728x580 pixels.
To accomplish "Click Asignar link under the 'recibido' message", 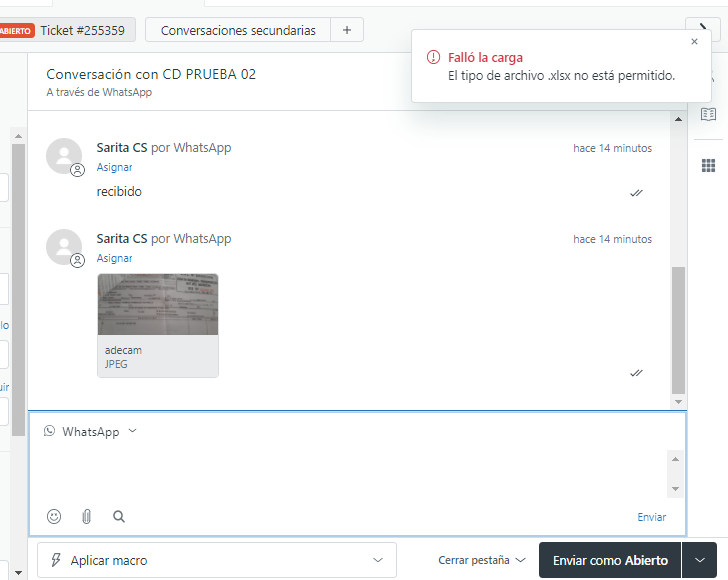I will click(x=114, y=167).
